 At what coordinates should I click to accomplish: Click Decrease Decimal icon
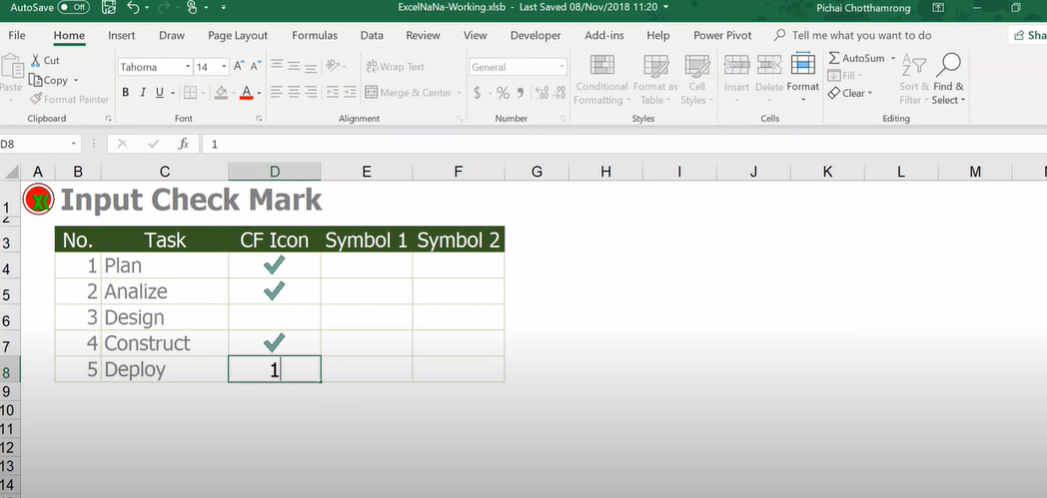click(x=560, y=93)
